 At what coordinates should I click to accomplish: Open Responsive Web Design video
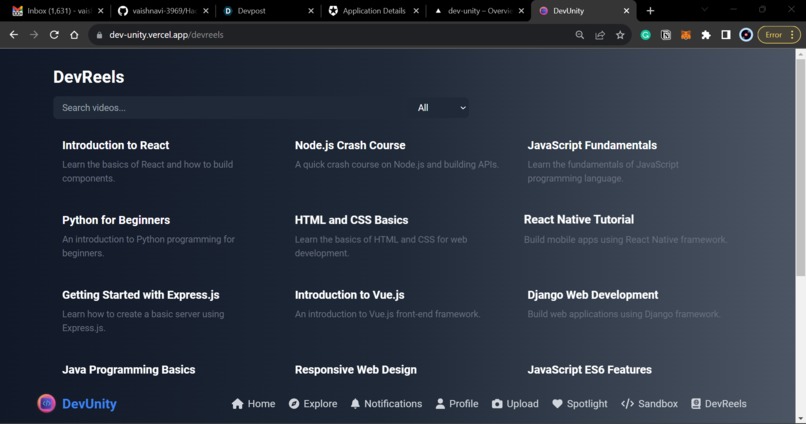[x=356, y=370]
